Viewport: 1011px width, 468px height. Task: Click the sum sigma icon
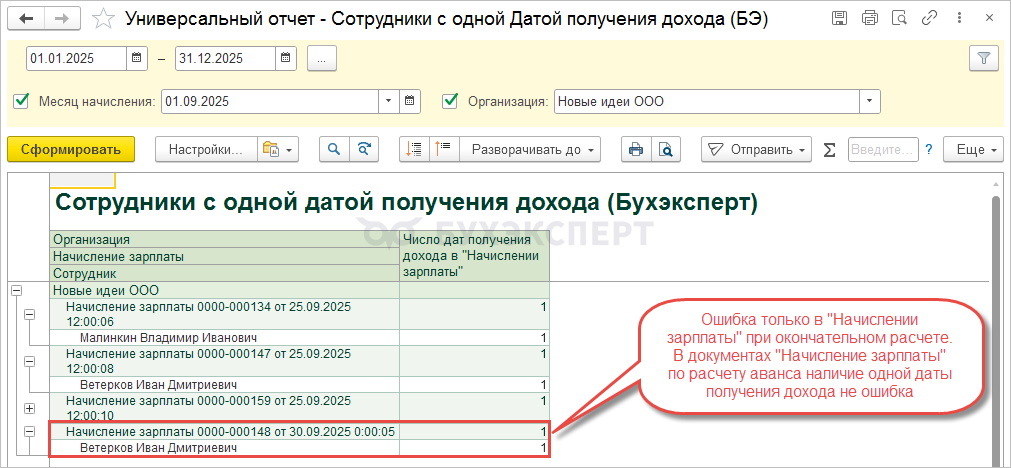point(828,149)
